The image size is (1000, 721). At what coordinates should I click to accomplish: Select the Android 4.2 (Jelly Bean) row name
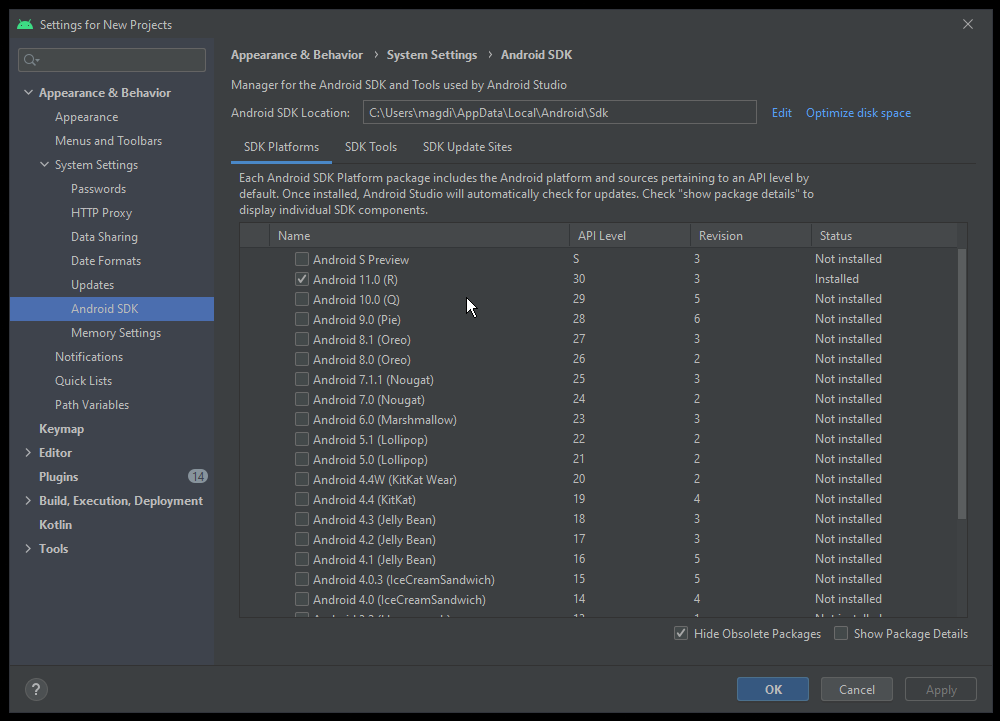coord(374,539)
